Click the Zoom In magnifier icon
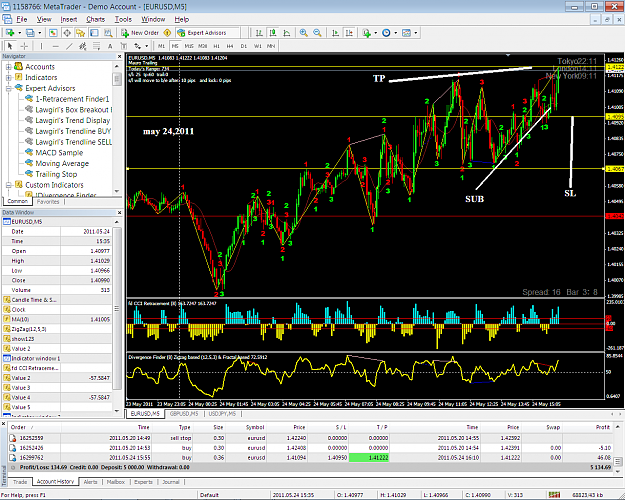 pos(304,33)
